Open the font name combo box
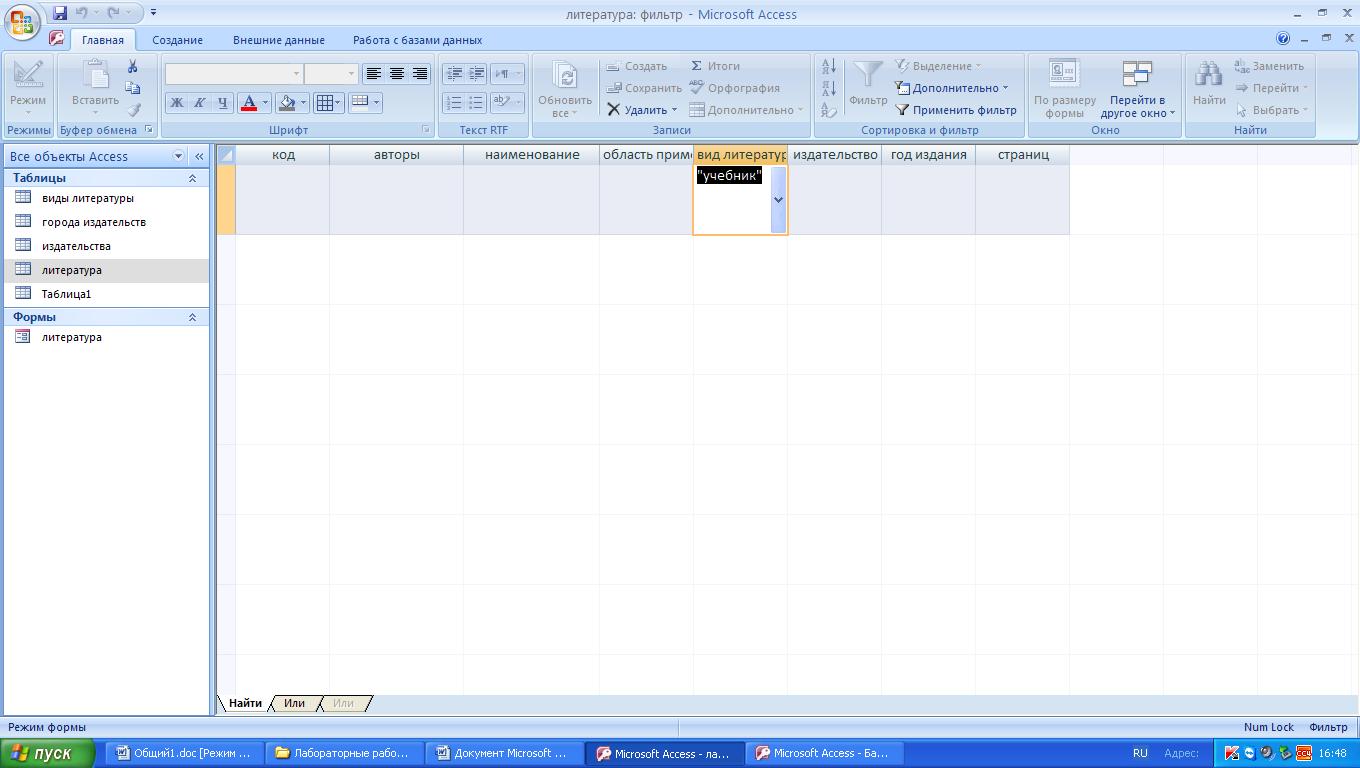1360x768 pixels. point(234,74)
